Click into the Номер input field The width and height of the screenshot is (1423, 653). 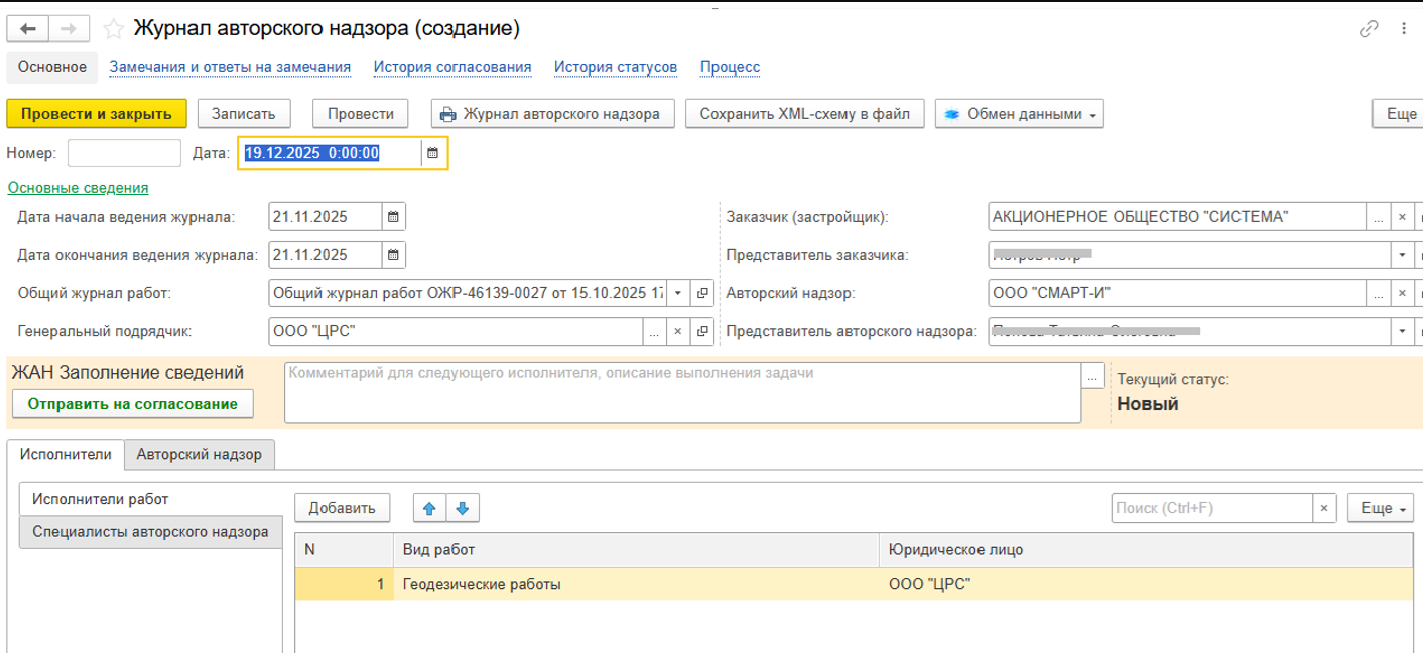(124, 153)
